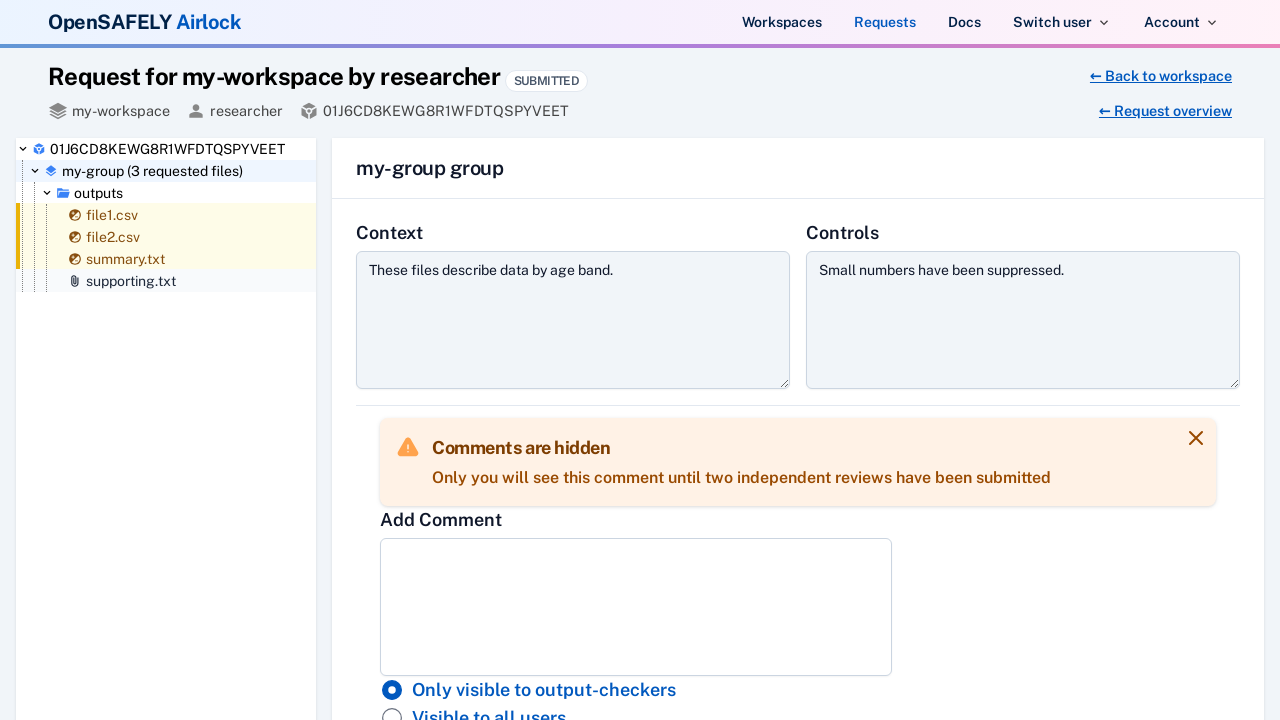Click the my-group group heading
This screenshot has height=720, width=1280.
(430, 168)
